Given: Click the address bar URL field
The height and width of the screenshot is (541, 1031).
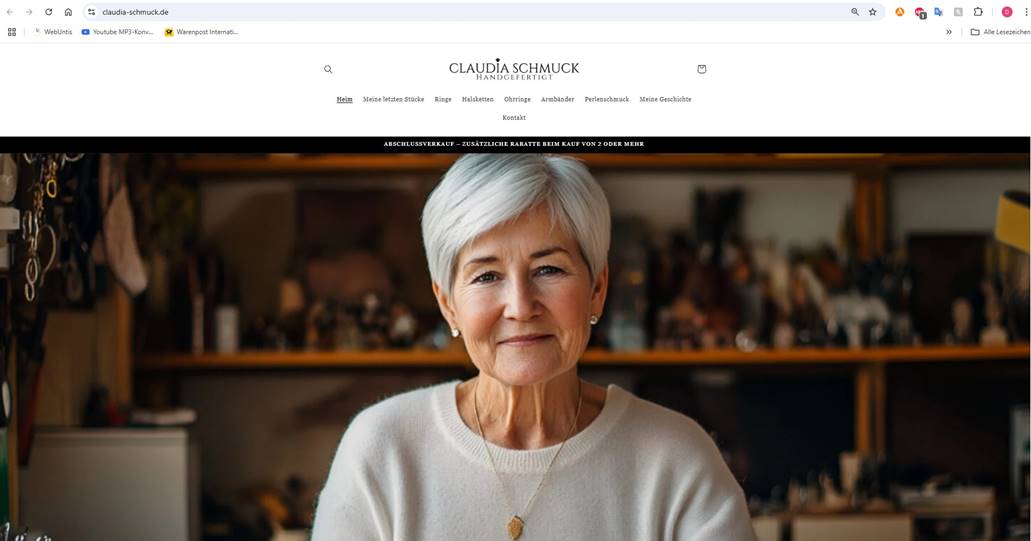Looking at the screenshot, I should point(460,12).
